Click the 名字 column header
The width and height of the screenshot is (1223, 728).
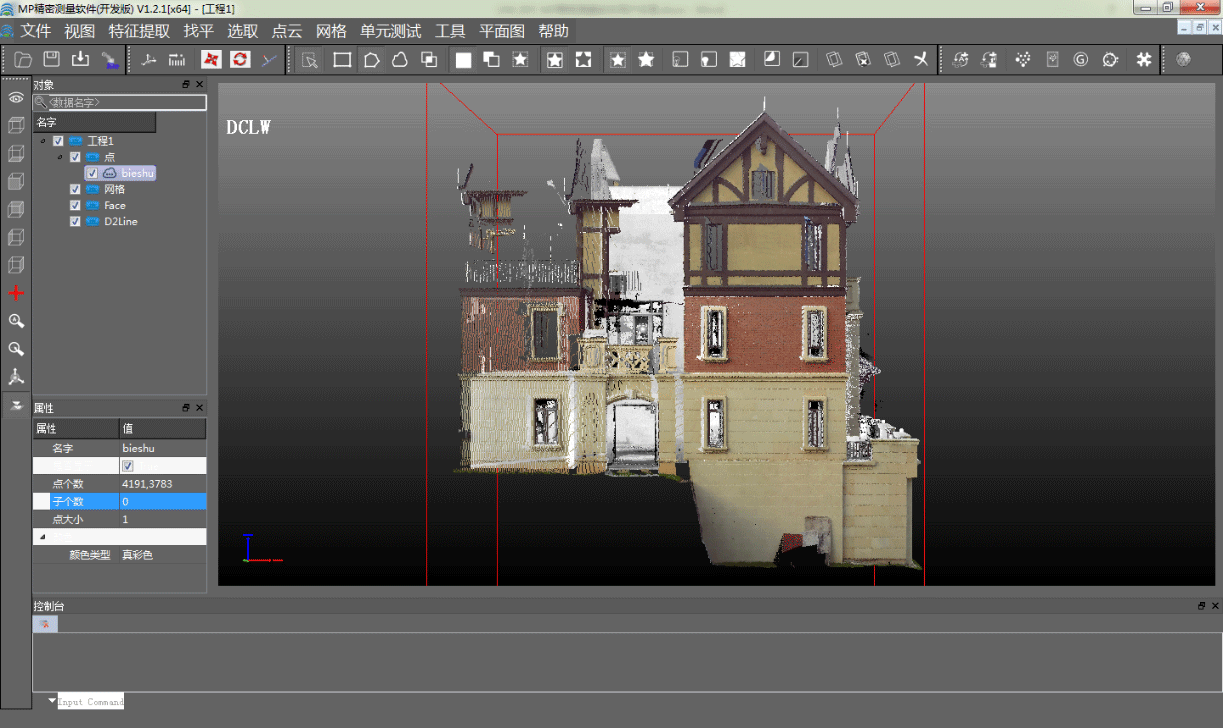[x=94, y=122]
